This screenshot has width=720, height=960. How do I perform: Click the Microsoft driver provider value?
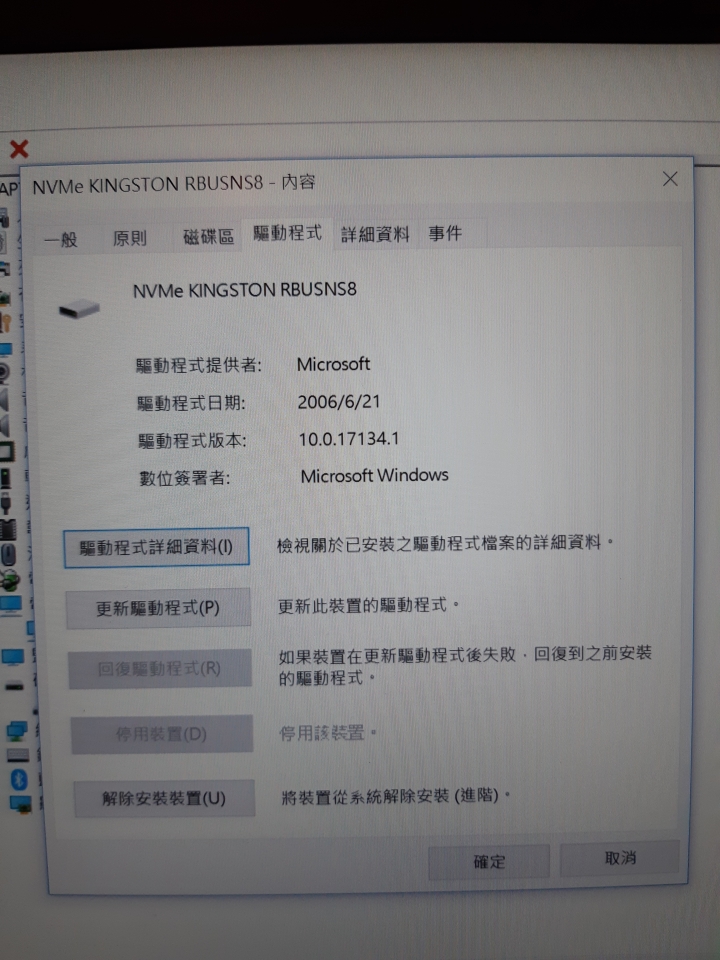(x=333, y=364)
